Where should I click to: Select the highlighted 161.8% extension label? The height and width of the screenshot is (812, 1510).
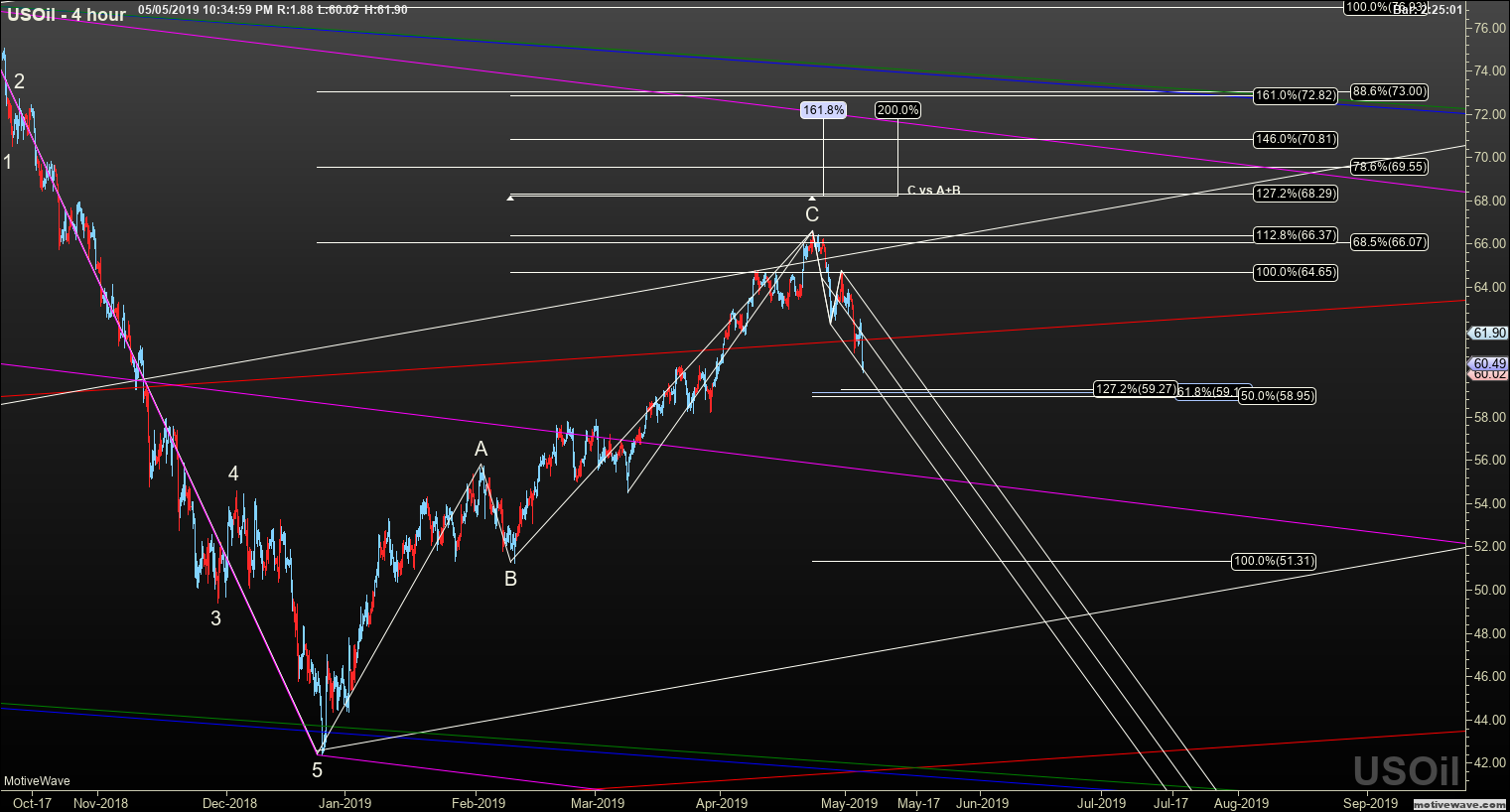tap(823, 110)
